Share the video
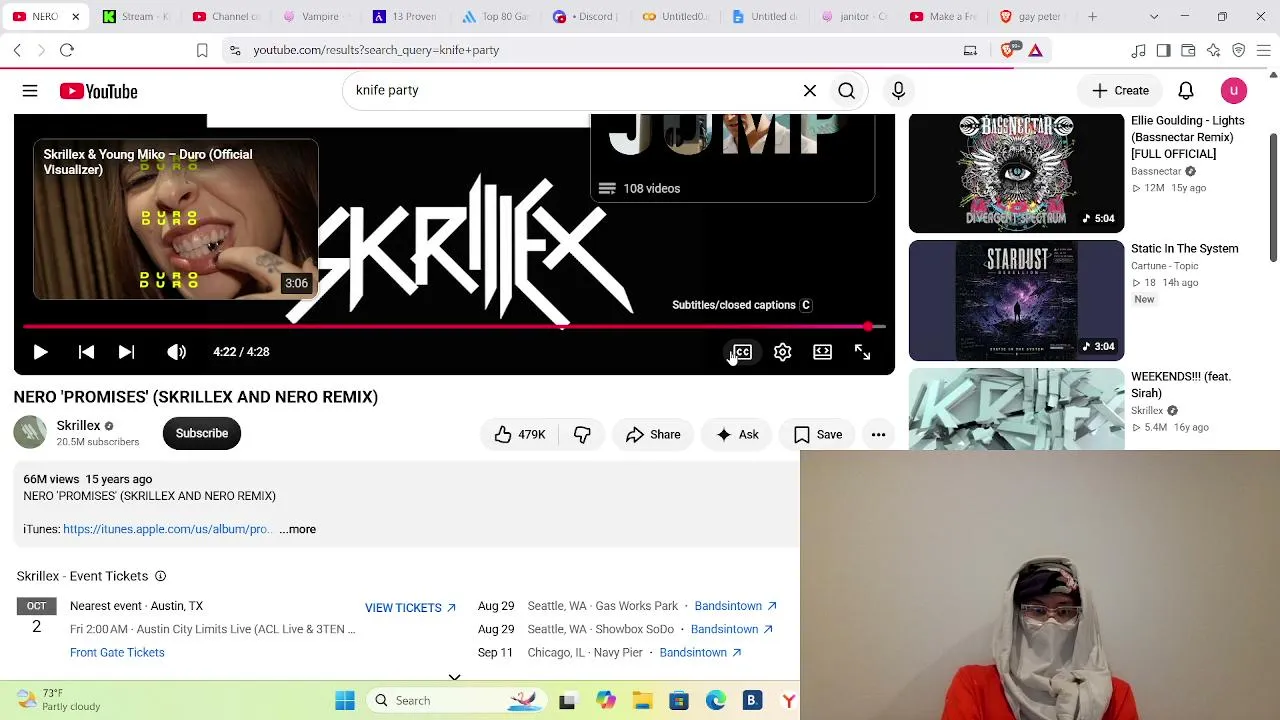 (653, 434)
